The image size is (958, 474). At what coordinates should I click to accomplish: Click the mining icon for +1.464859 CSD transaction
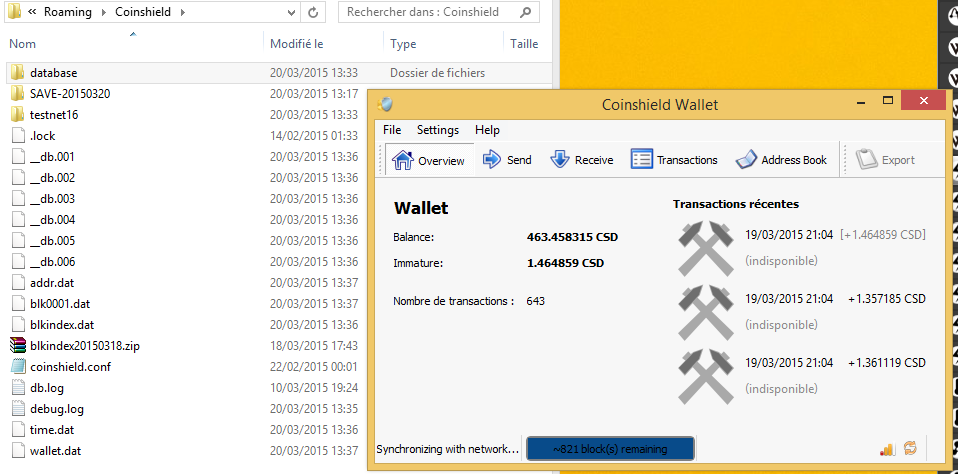point(706,249)
